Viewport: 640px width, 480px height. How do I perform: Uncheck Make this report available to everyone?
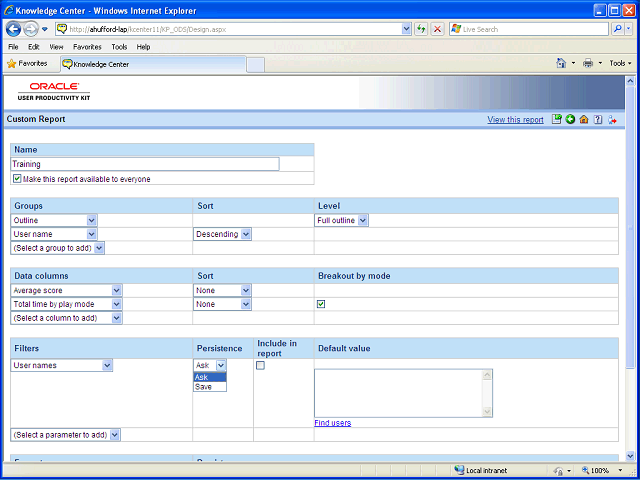point(17,179)
